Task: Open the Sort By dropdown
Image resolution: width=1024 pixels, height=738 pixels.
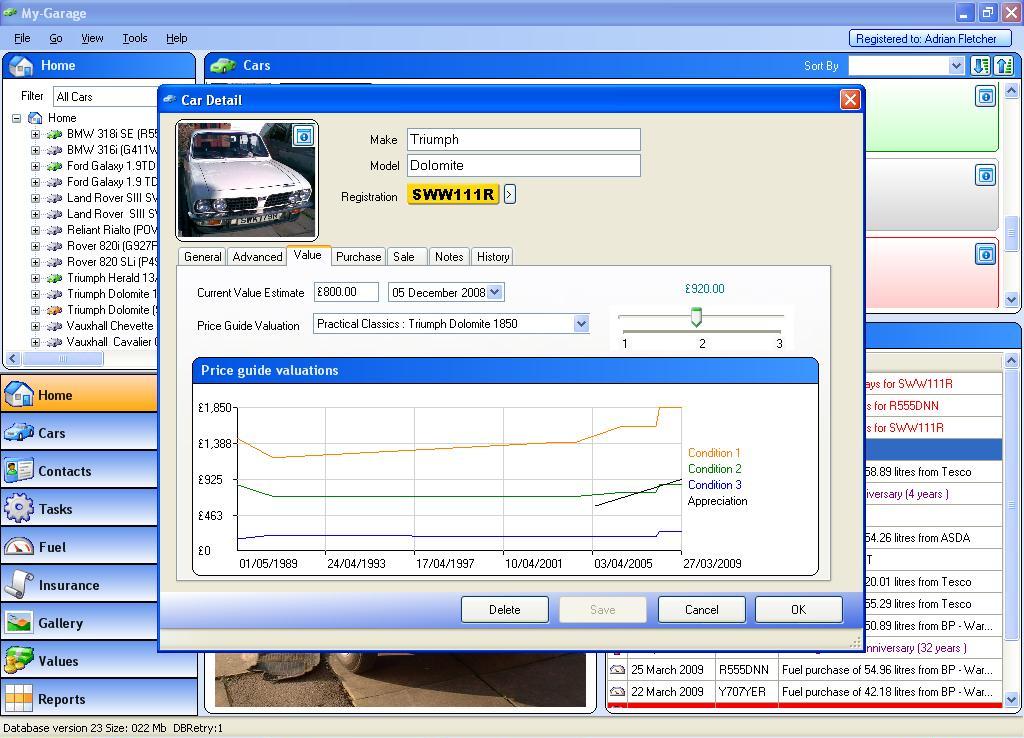Action: point(955,66)
